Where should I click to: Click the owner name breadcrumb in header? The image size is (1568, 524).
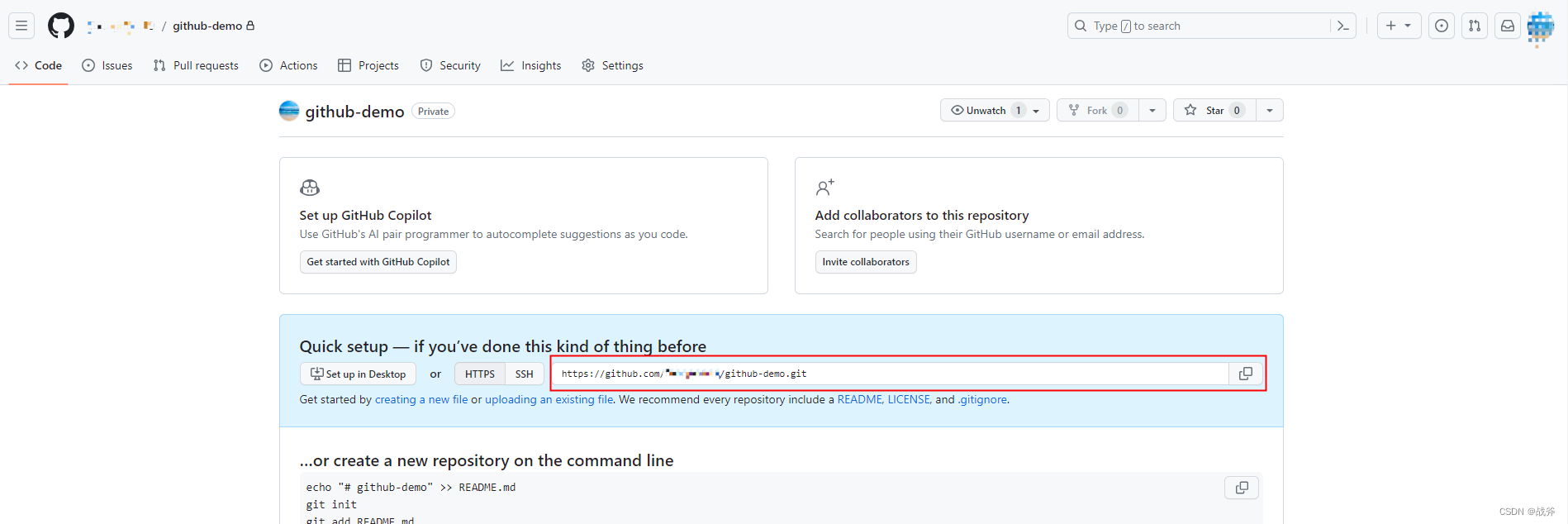tap(121, 26)
